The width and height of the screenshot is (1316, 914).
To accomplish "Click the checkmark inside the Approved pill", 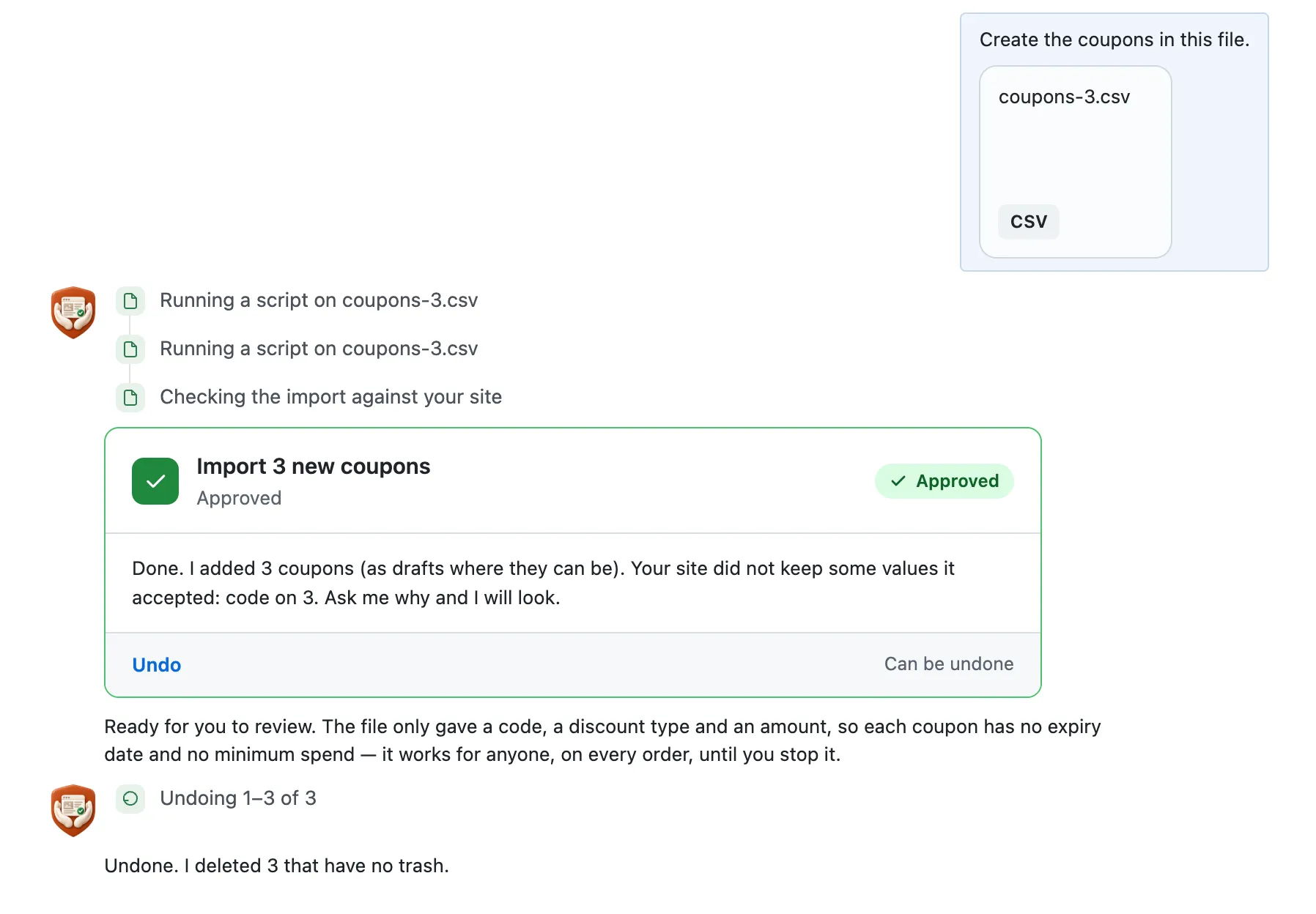I will (898, 481).
